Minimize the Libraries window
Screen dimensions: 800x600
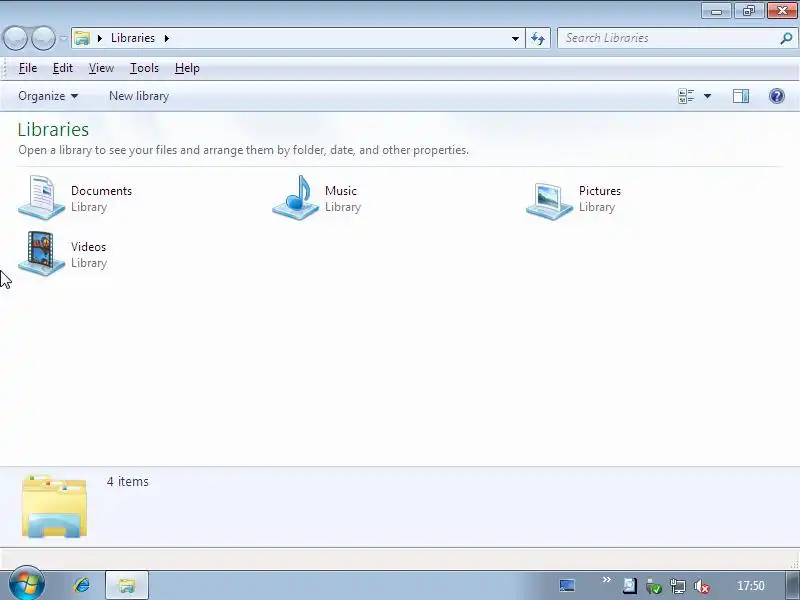[716, 11]
